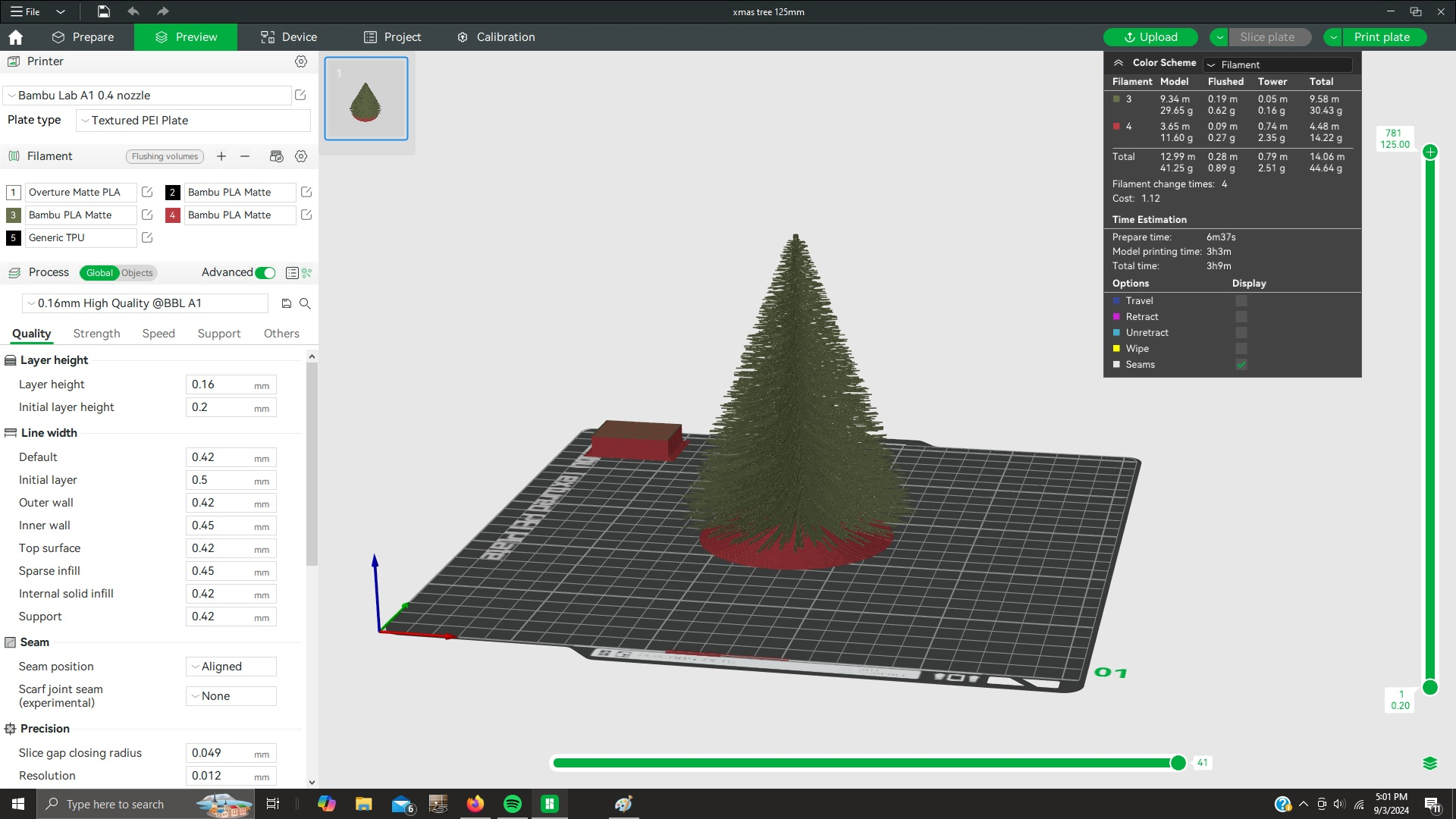Enable the Travel display checkbox
The height and width of the screenshot is (819, 1456).
[x=1241, y=300]
